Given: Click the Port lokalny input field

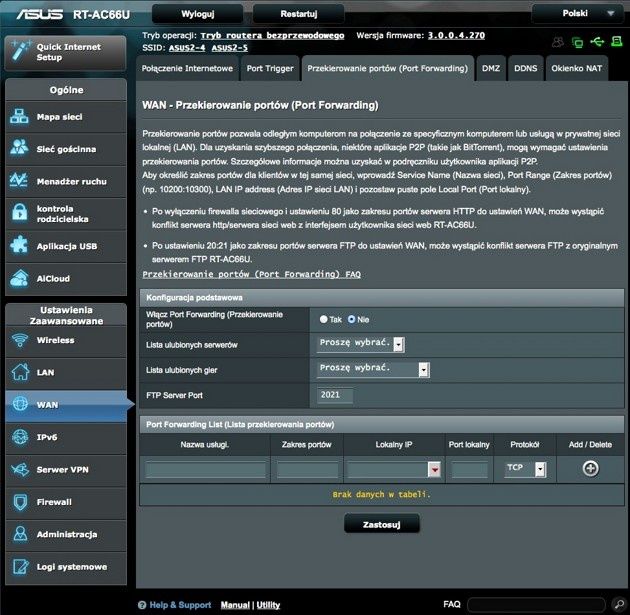Looking at the screenshot, I should 469,469.
